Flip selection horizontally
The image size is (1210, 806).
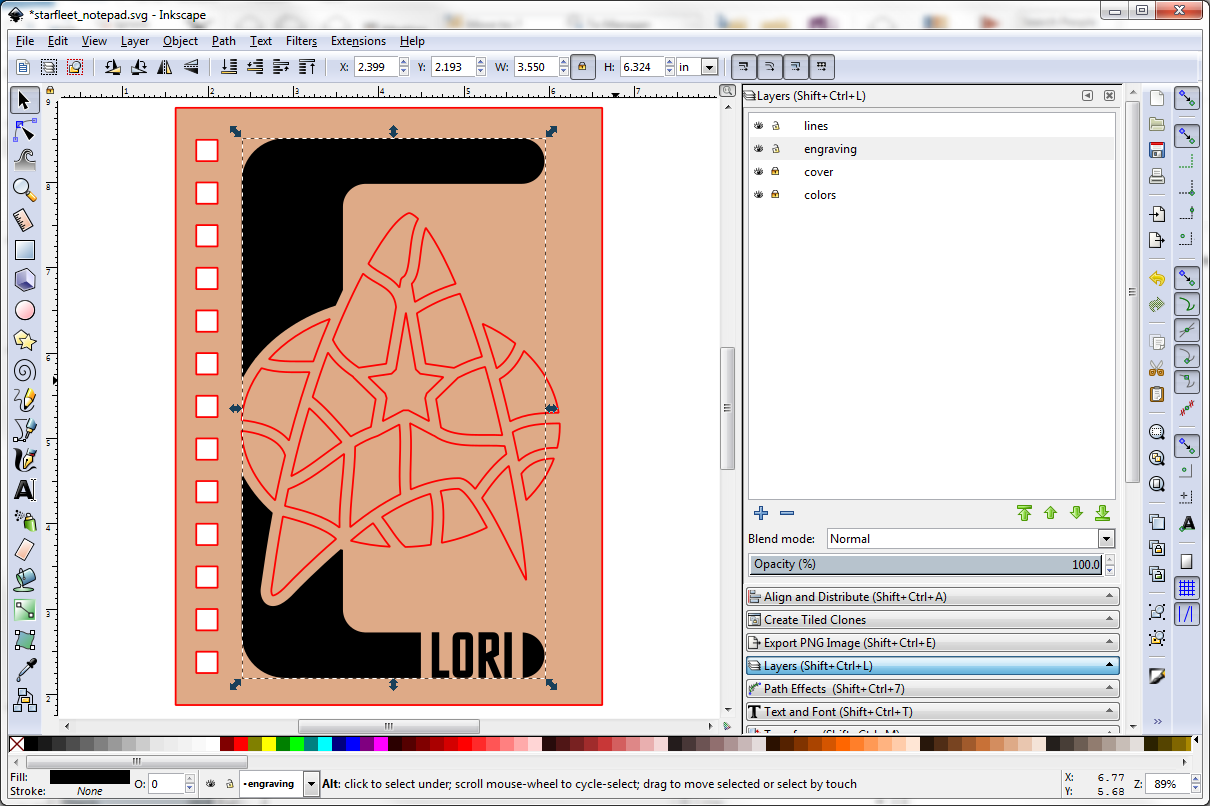tap(165, 67)
